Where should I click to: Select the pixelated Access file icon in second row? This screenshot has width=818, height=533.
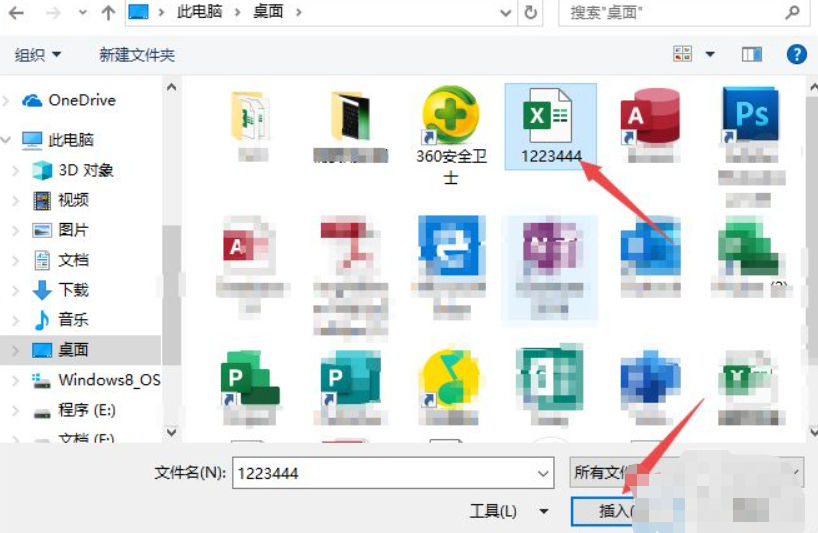pos(247,246)
